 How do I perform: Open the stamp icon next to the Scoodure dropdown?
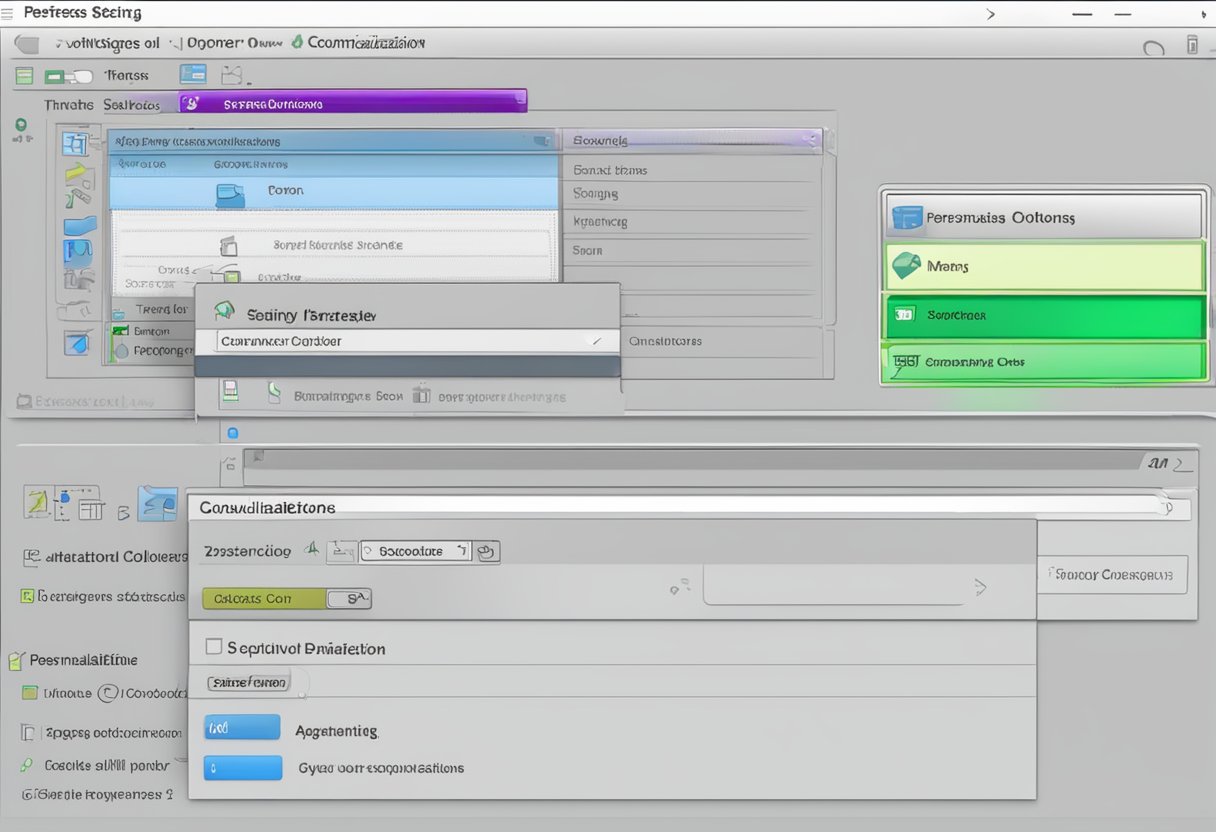point(487,551)
